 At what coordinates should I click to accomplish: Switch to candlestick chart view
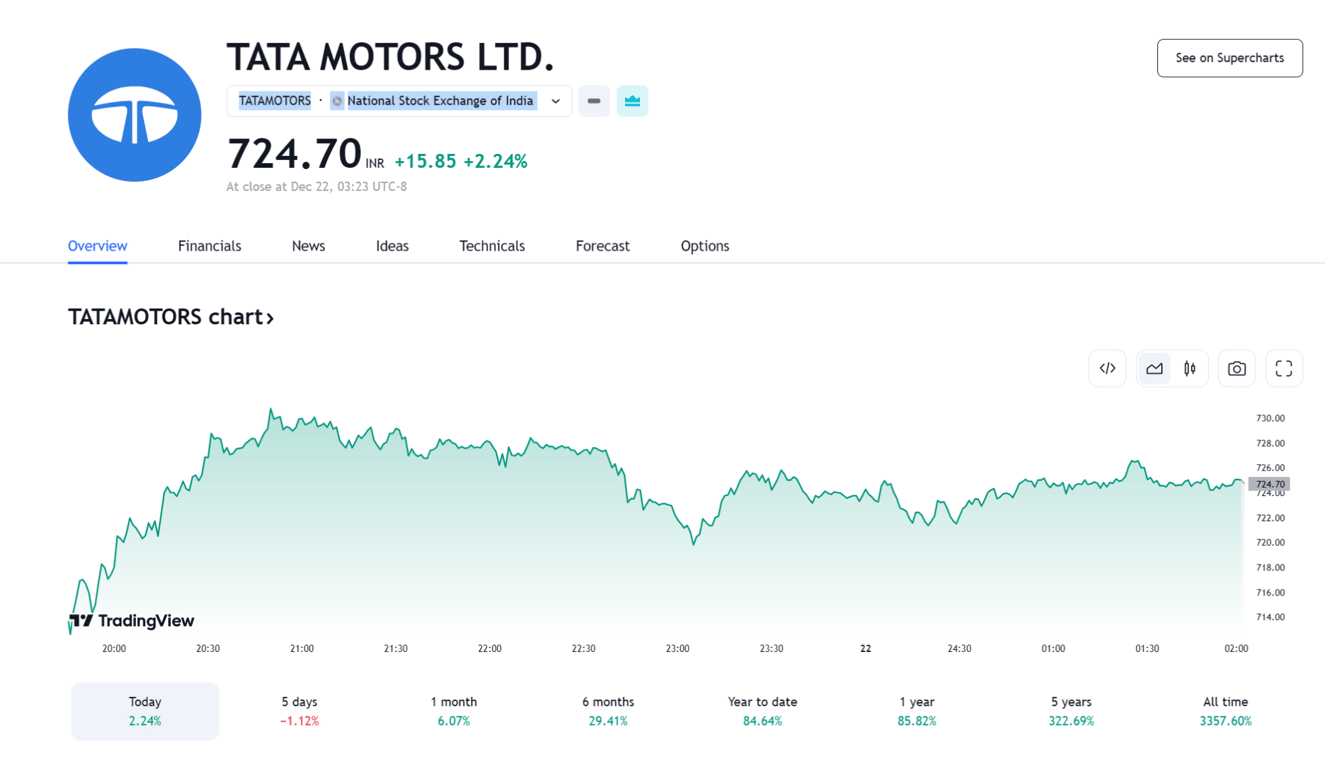tap(1190, 369)
